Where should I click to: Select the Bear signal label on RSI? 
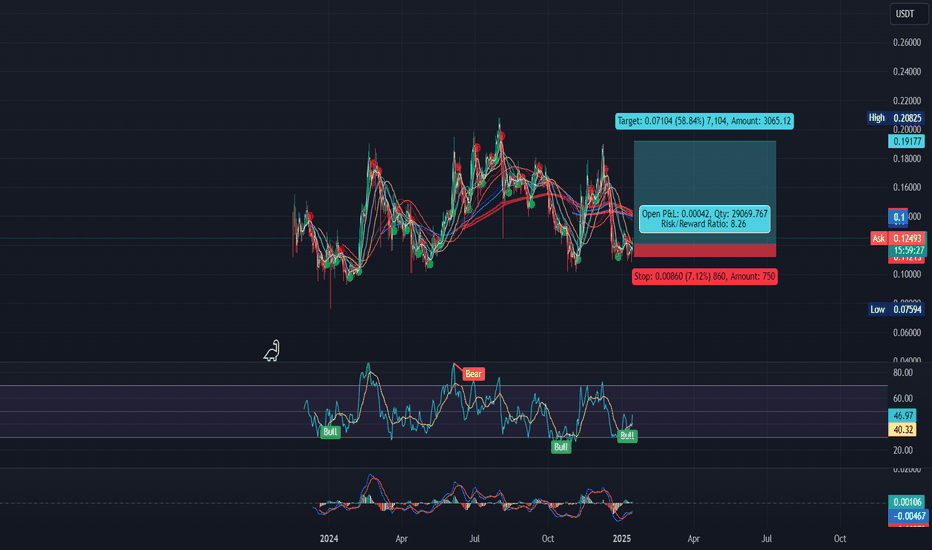[473, 374]
